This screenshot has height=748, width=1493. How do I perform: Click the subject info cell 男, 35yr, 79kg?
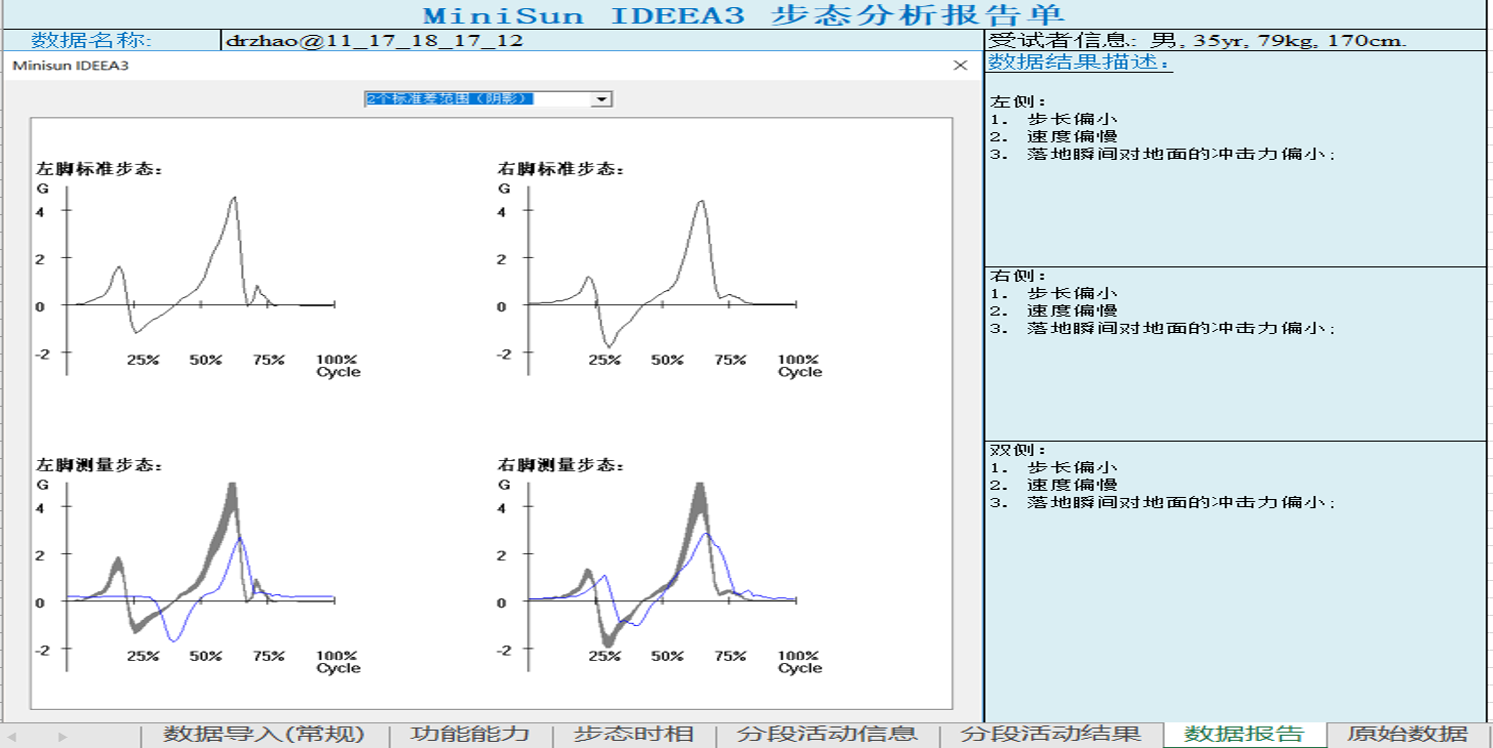1238,40
